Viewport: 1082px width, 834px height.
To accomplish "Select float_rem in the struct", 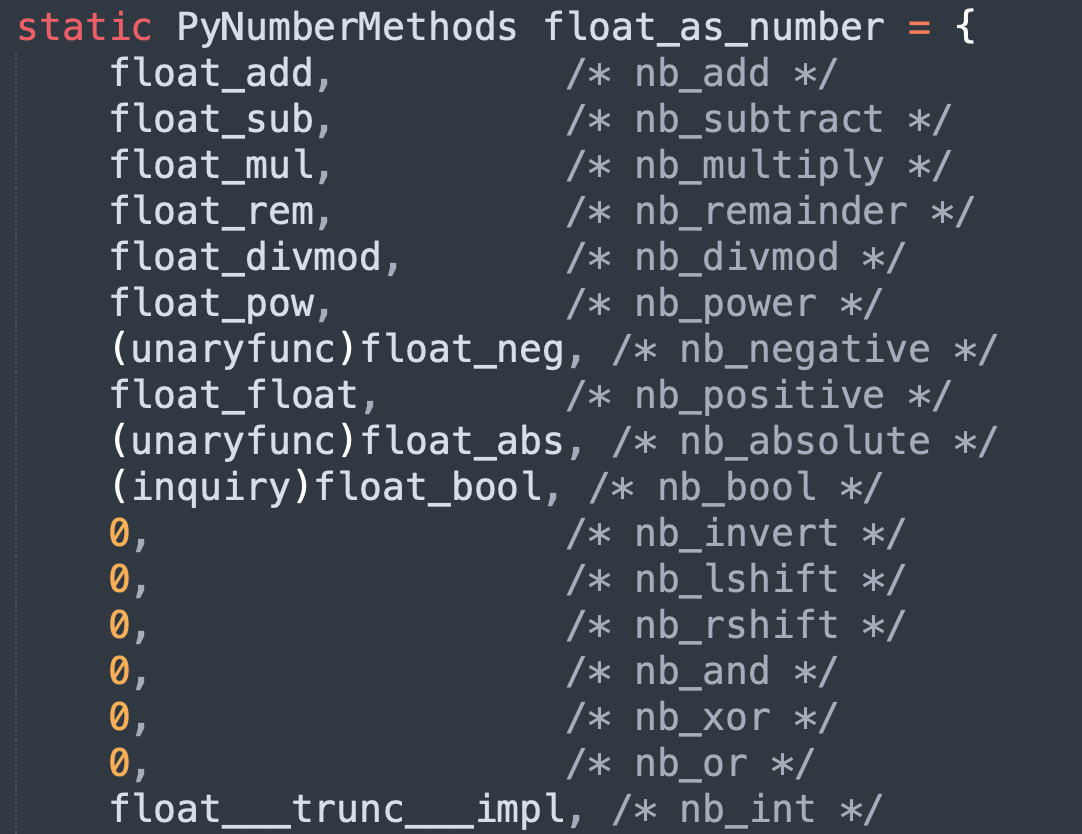I will [x=211, y=211].
